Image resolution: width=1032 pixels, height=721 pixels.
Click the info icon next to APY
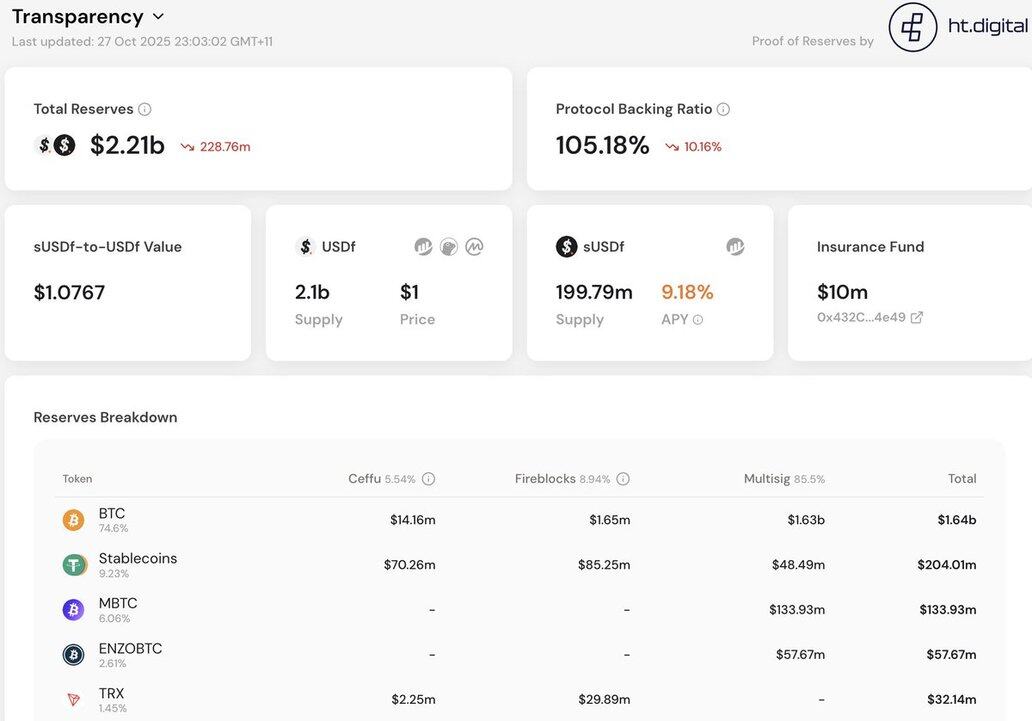click(698, 320)
